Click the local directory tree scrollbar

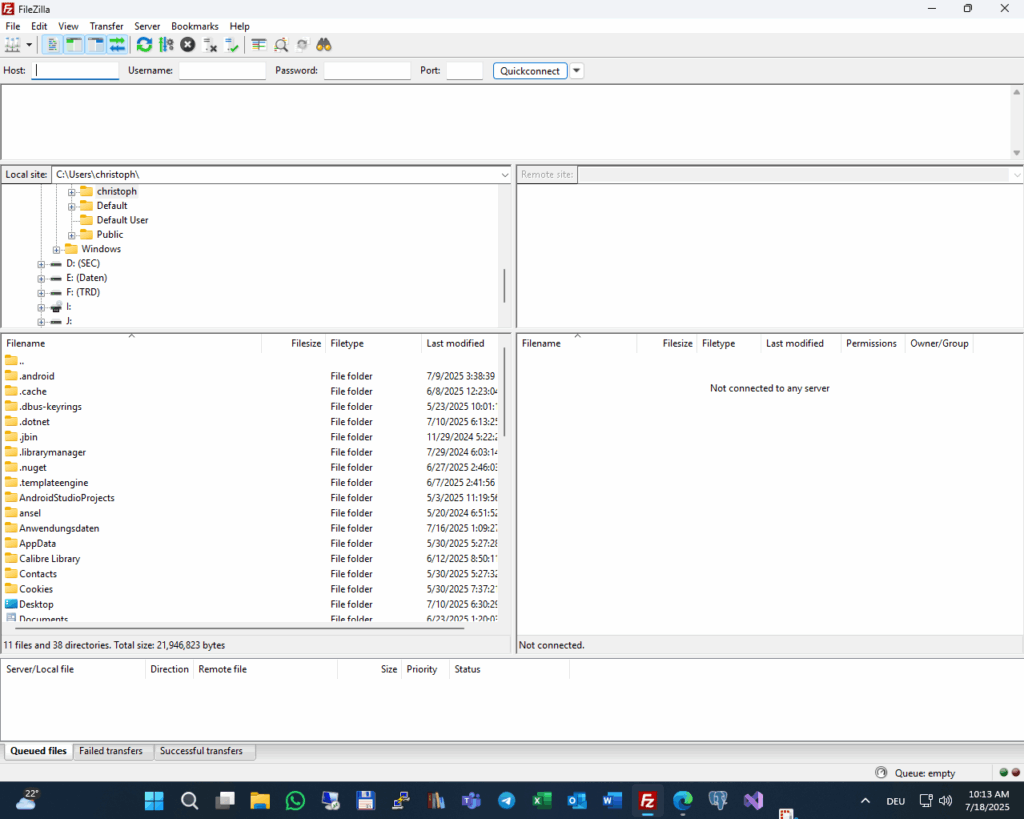[504, 285]
